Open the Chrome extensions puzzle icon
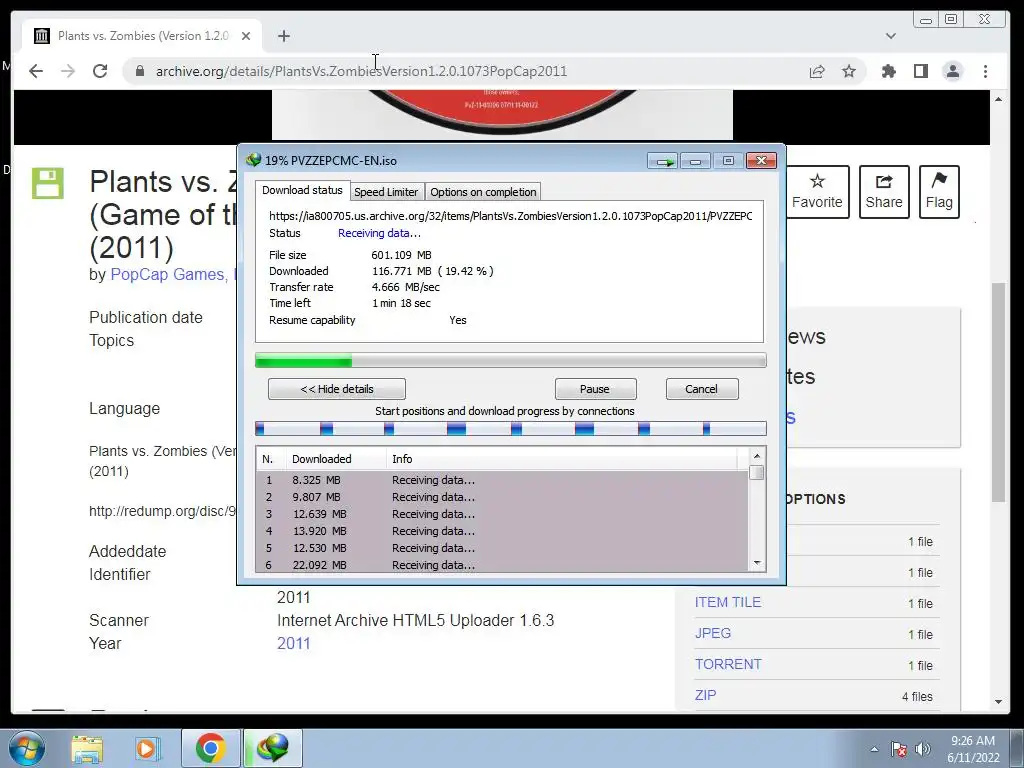 click(889, 71)
